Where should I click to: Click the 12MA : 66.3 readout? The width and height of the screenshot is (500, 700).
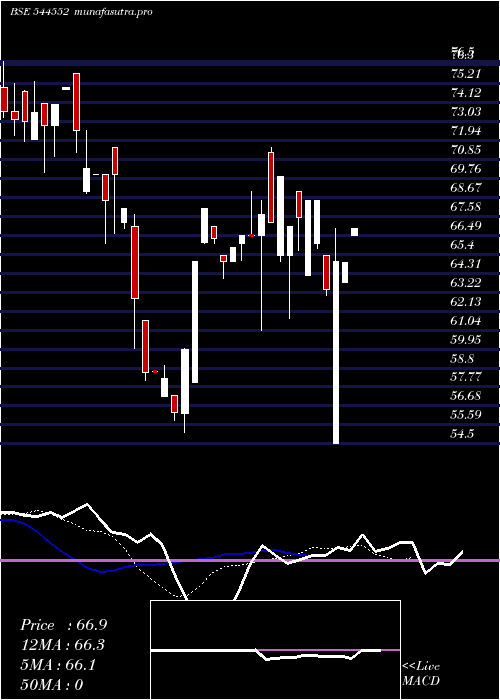point(63,645)
